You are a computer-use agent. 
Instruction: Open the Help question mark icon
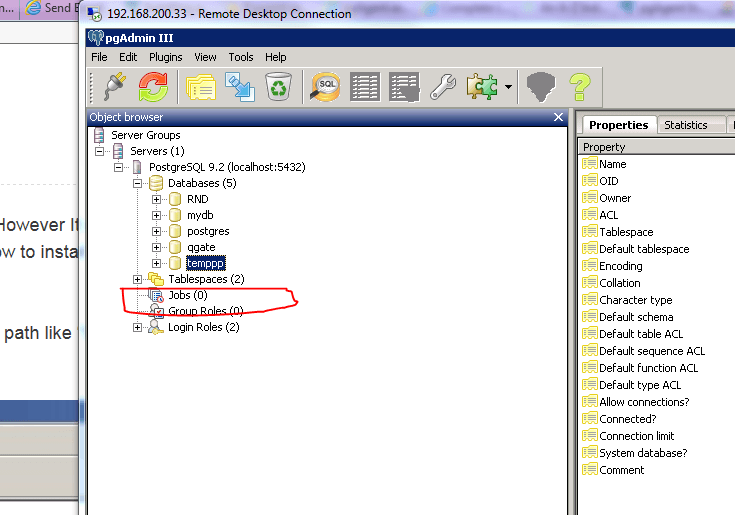point(579,87)
